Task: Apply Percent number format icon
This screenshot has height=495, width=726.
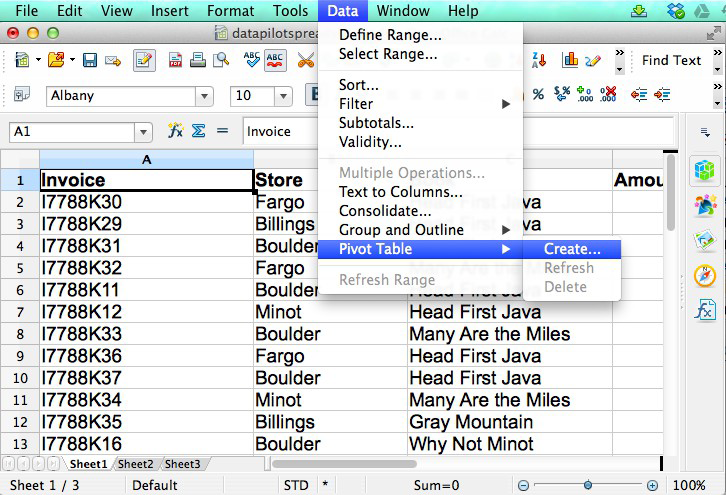Action: pos(538,95)
